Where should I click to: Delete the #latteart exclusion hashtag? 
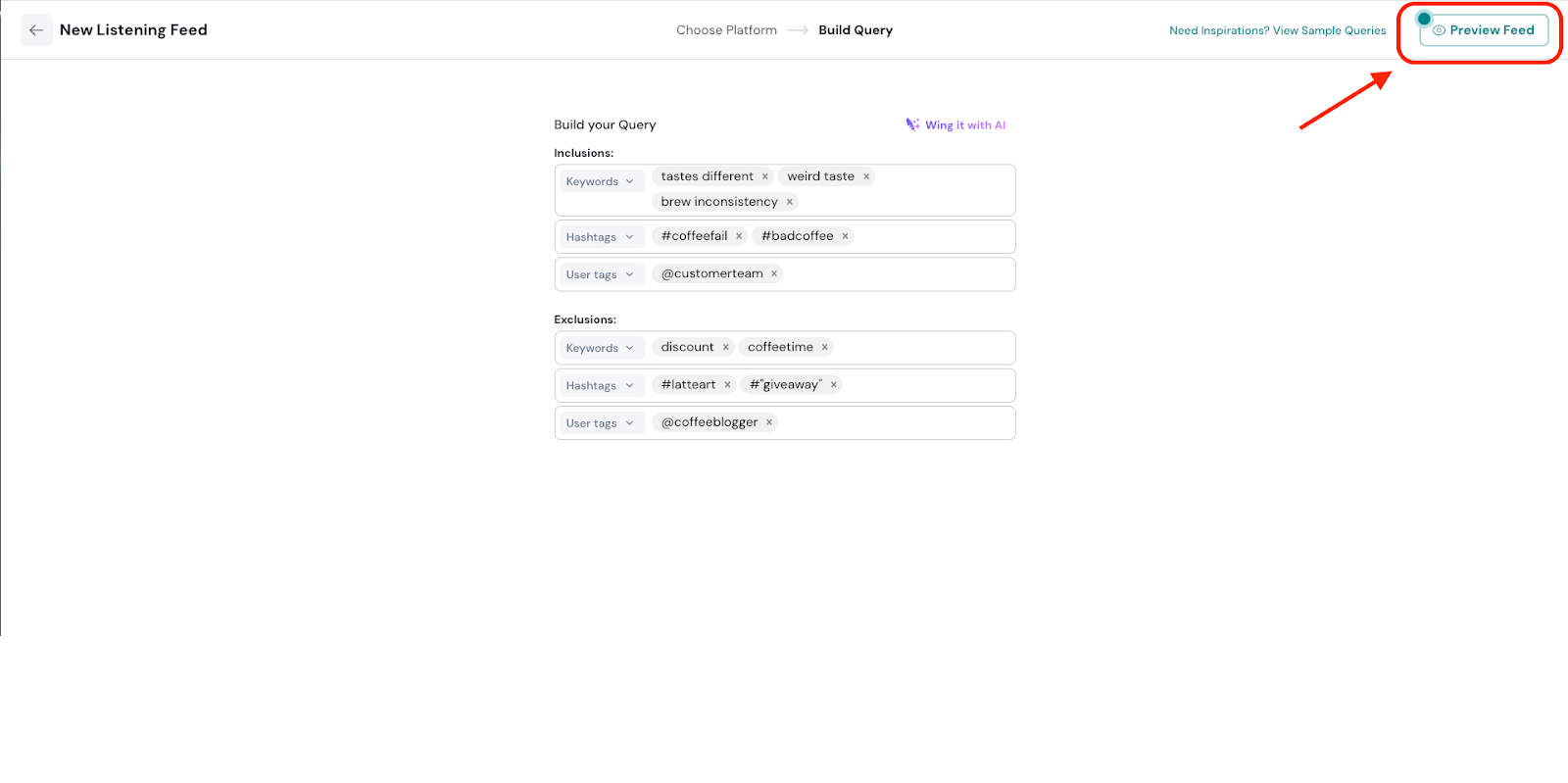[x=727, y=385]
